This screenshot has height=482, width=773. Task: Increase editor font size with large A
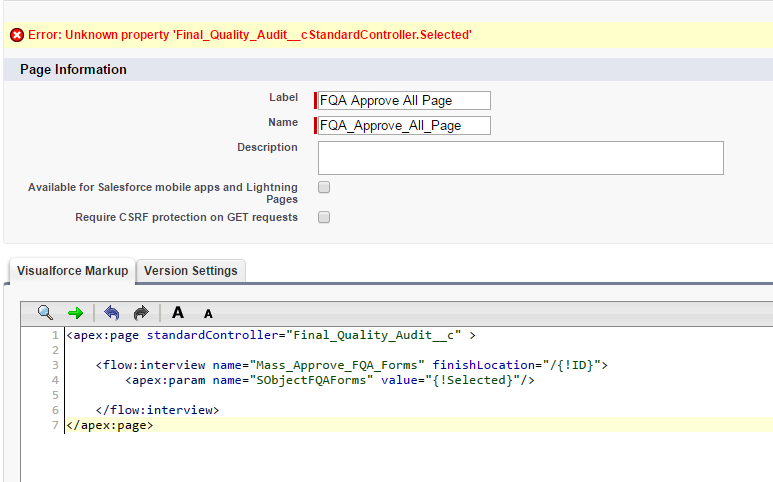[x=178, y=313]
